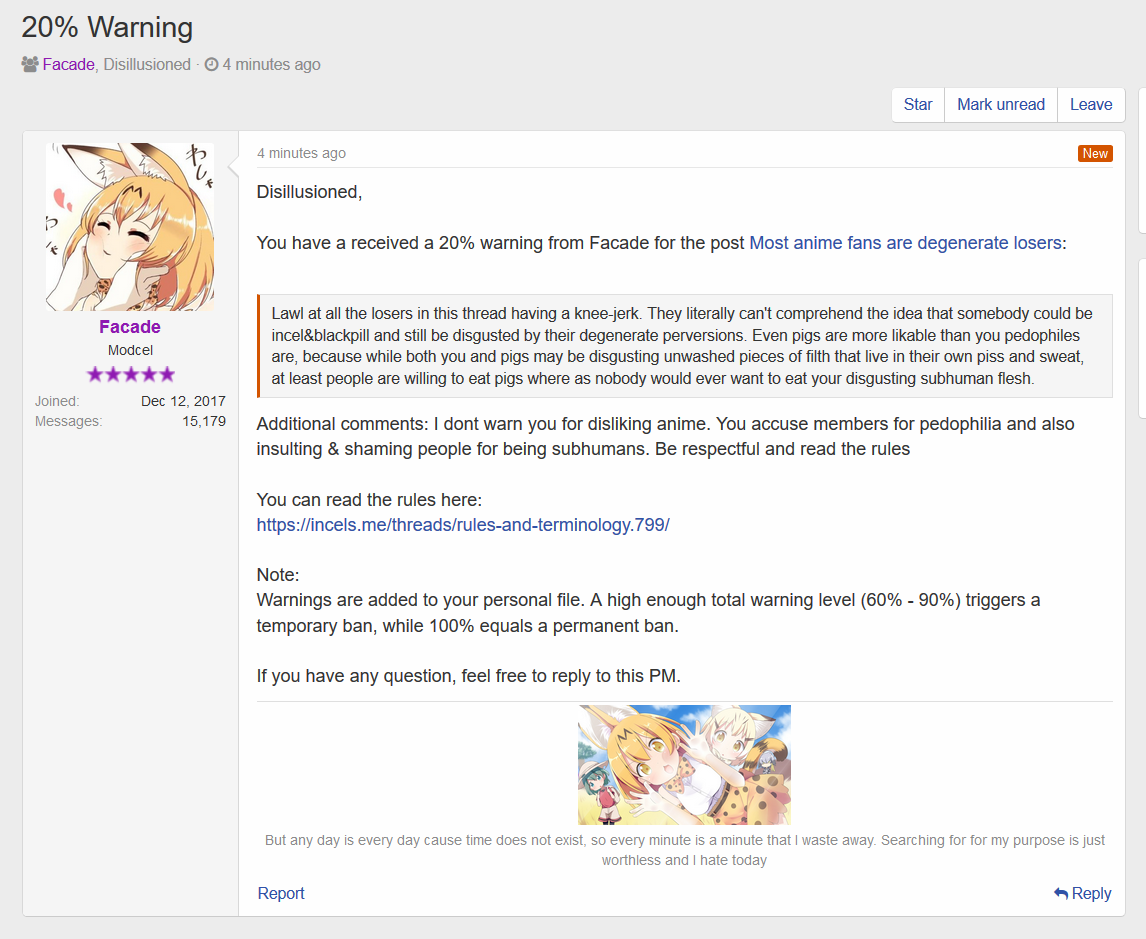Screen dimensions: 1146x939
Task: Click the 'Modcel' user title
Action: (x=130, y=350)
